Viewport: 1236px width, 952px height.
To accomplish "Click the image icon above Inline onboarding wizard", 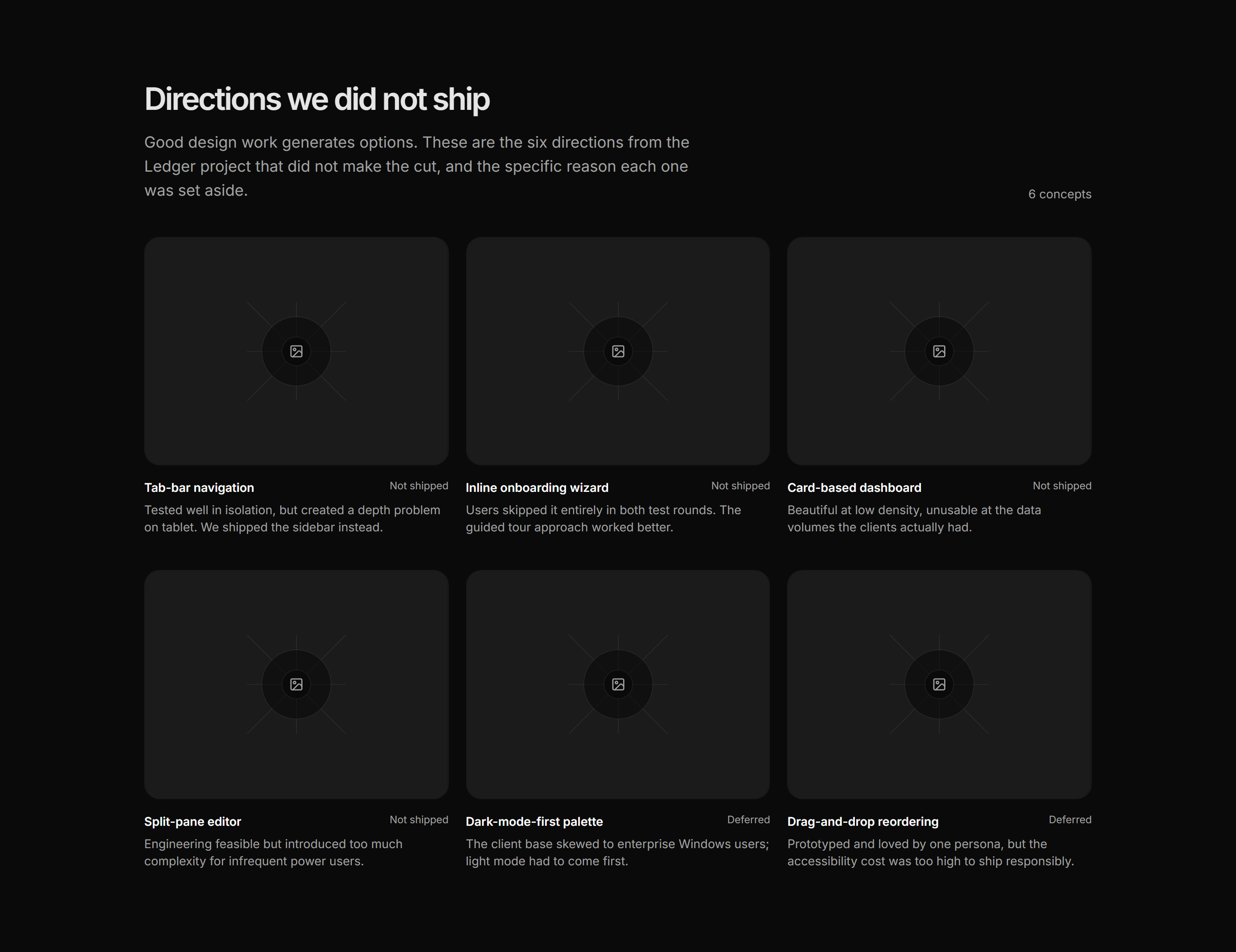I will tap(618, 352).
